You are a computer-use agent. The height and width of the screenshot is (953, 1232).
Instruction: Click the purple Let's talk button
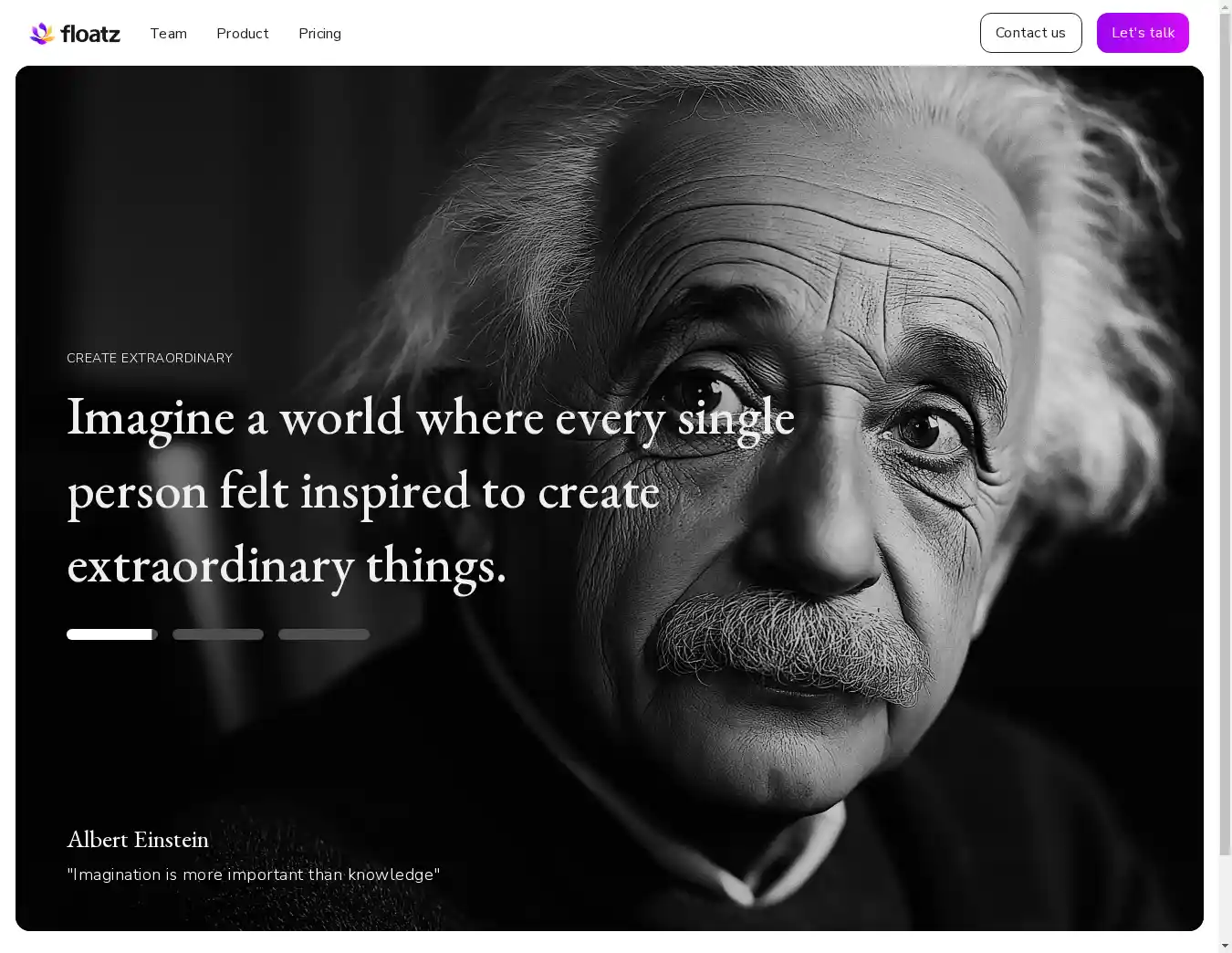click(x=1142, y=33)
